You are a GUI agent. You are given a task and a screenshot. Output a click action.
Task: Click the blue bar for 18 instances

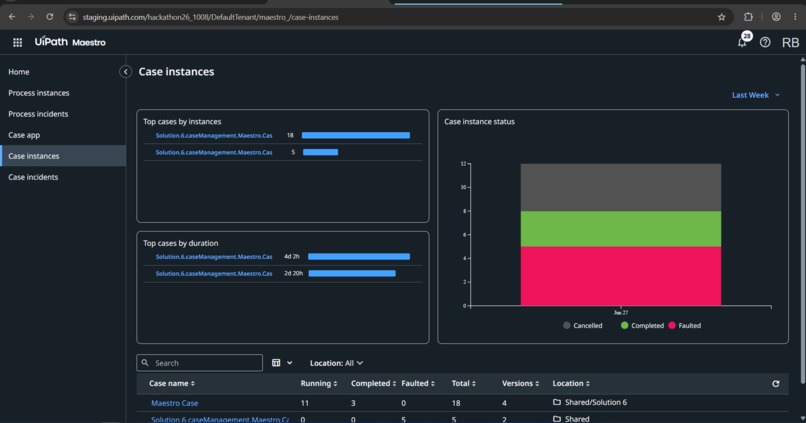(x=356, y=136)
